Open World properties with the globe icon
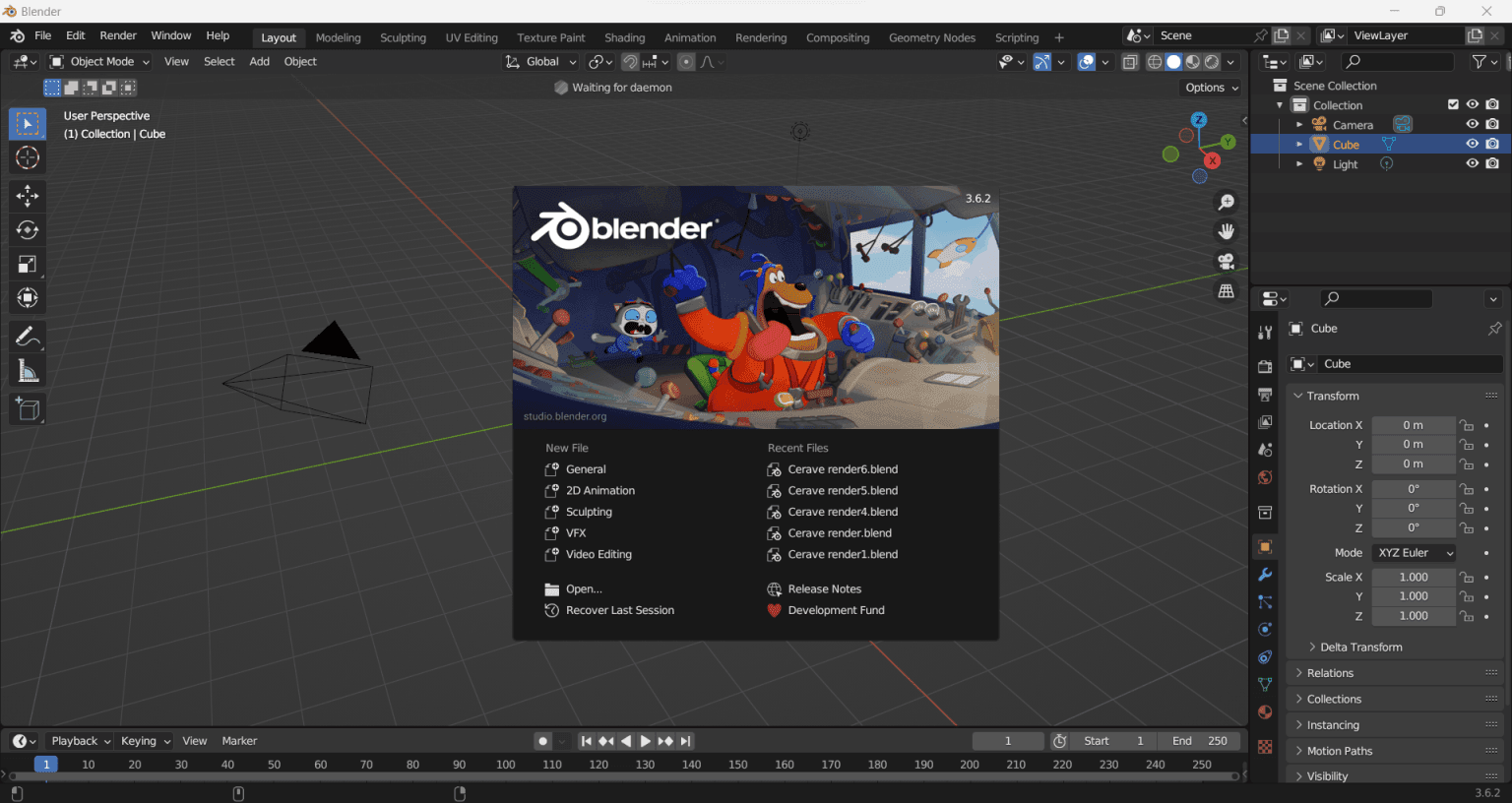The height and width of the screenshot is (803, 1512). (1265, 477)
